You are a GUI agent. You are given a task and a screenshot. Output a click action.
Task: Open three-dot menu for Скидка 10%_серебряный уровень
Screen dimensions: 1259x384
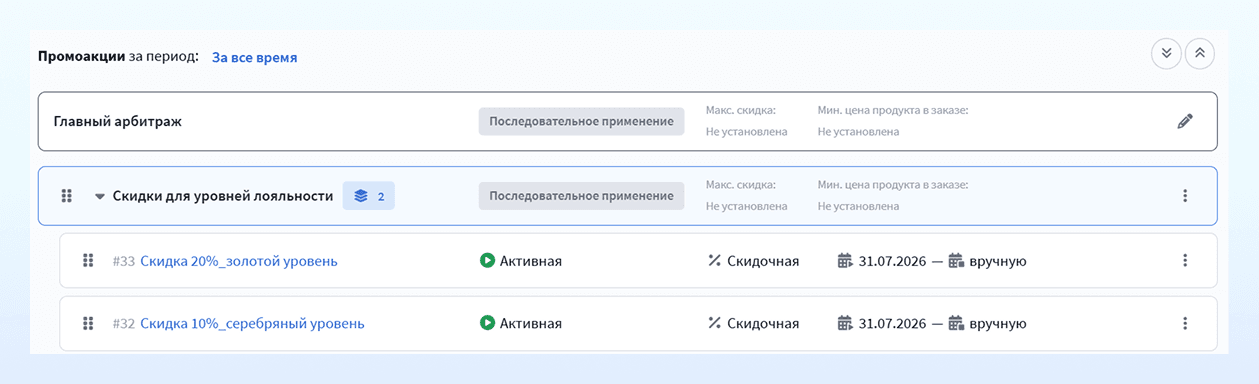[x=1185, y=323]
